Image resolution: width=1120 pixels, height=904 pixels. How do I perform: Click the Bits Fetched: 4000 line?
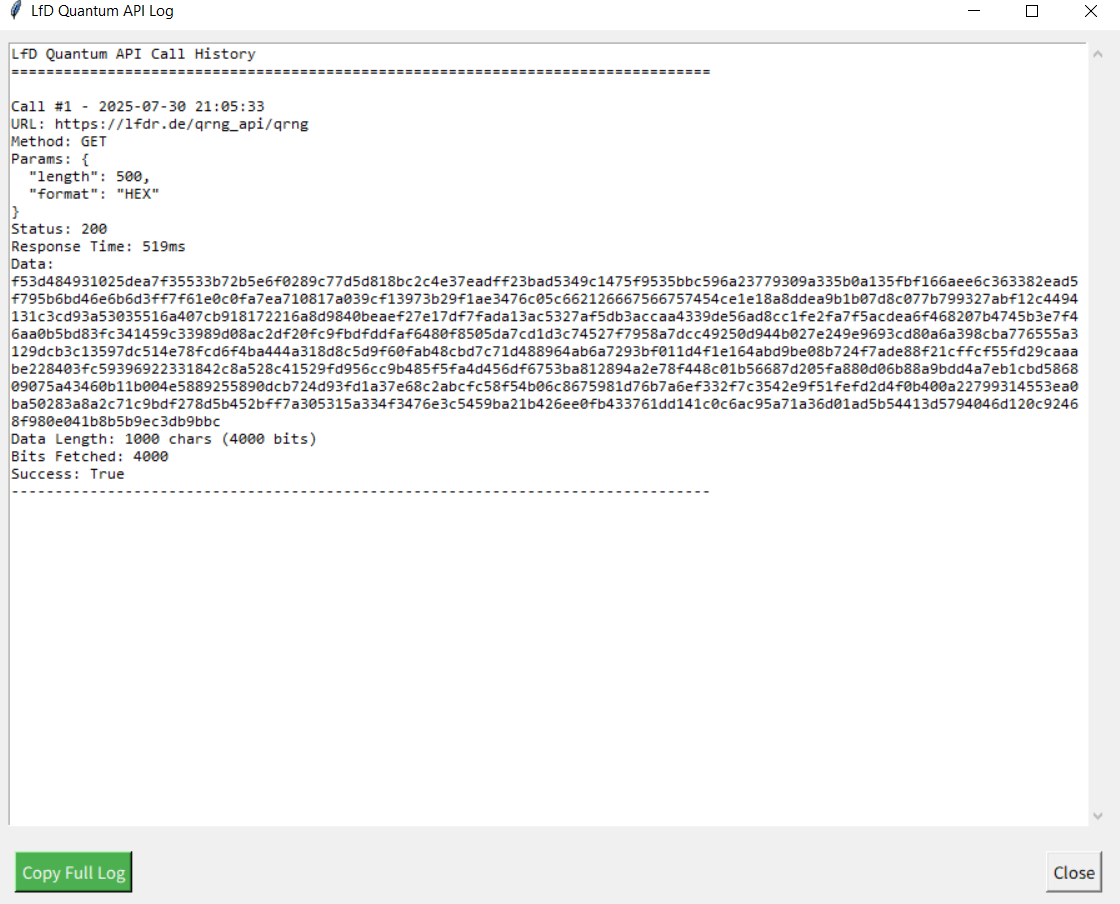[x=89, y=456]
